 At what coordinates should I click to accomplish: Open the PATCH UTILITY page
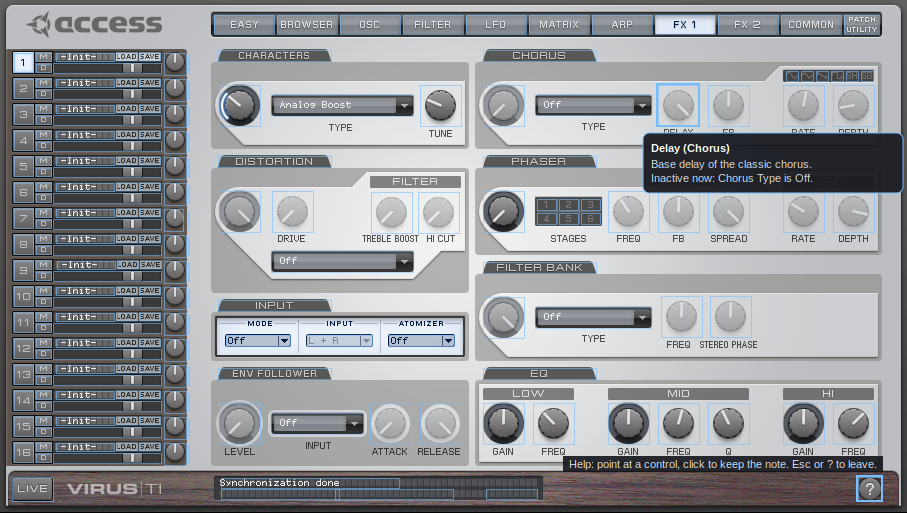(x=862, y=25)
